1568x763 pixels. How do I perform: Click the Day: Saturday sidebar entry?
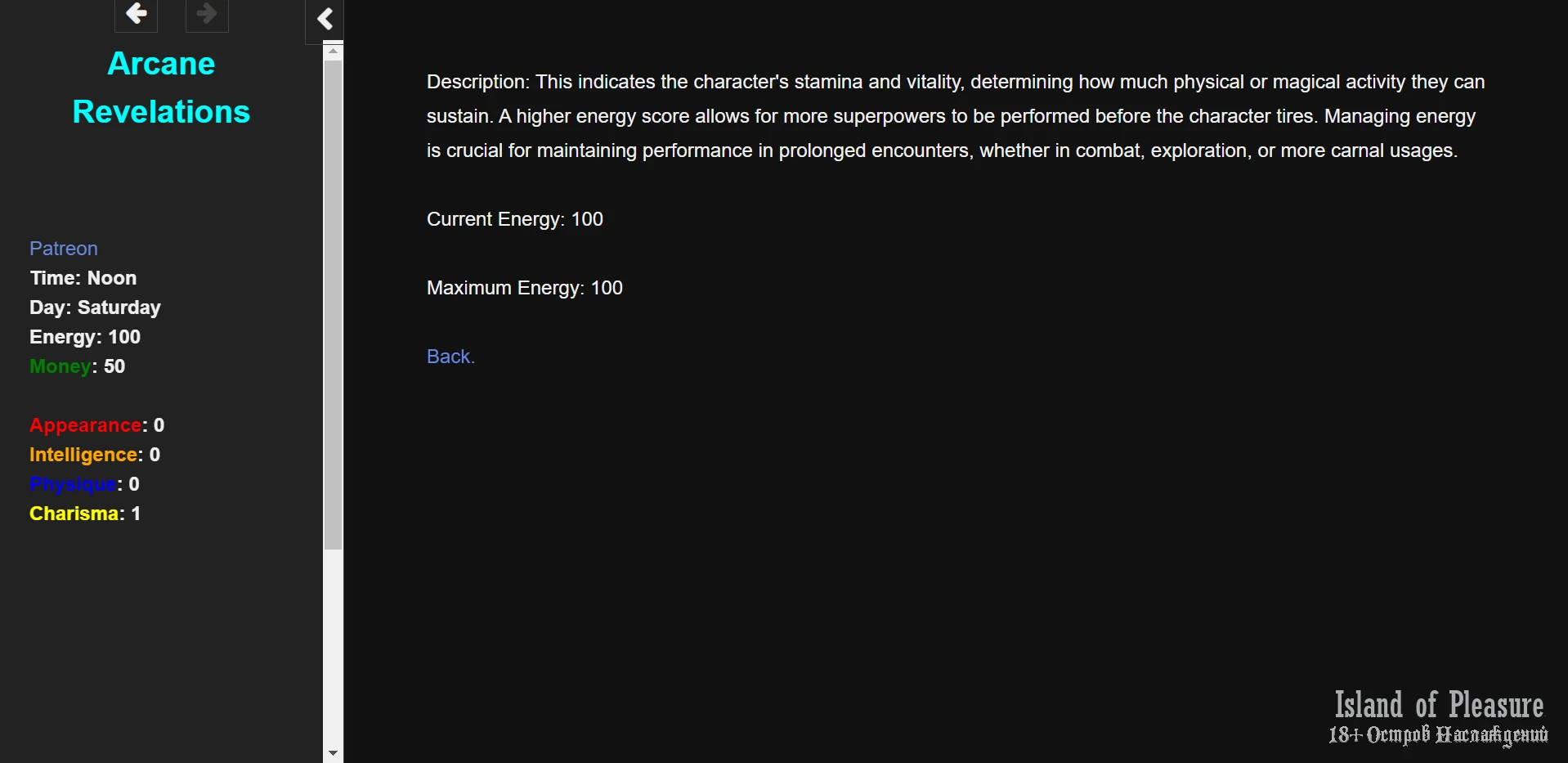(x=95, y=307)
